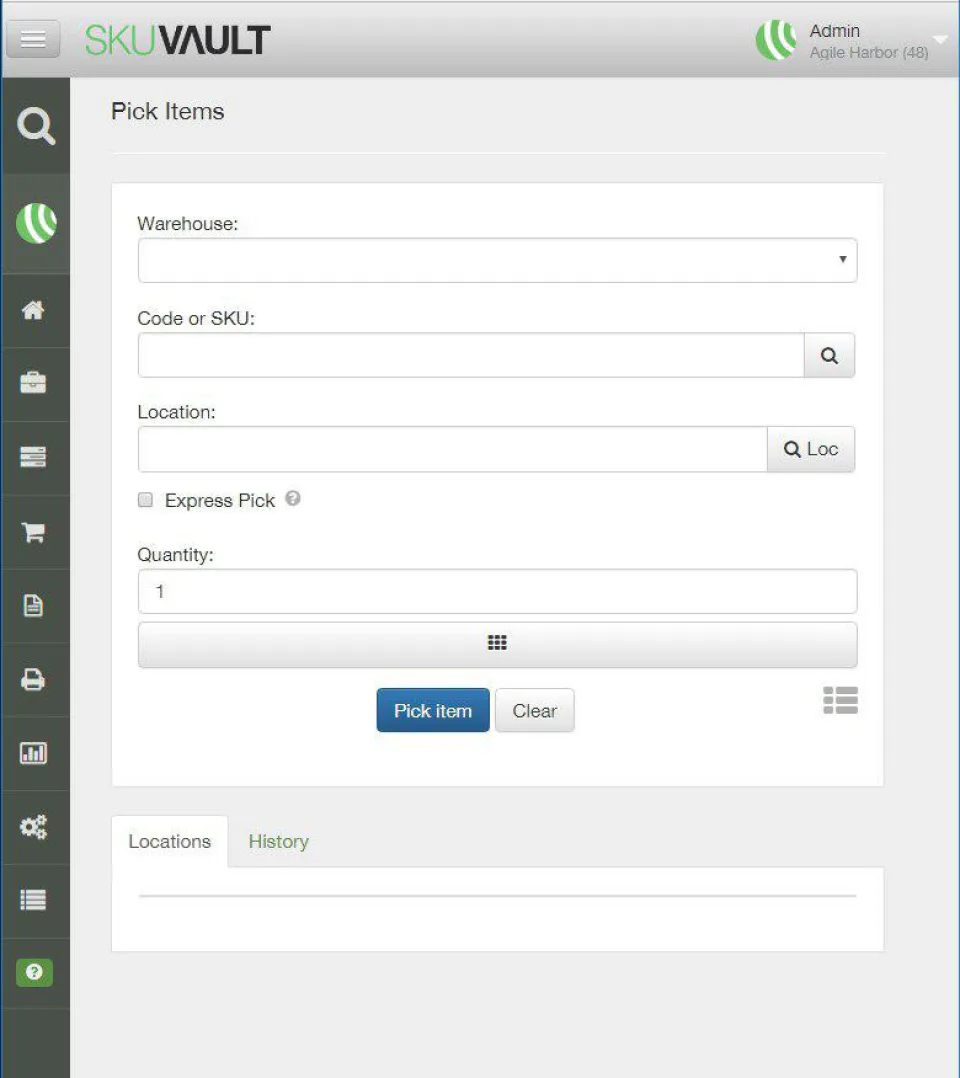This screenshot has height=1078, width=960.
Task: Click the help icon next to Express Pick
Action: (292, 498)
